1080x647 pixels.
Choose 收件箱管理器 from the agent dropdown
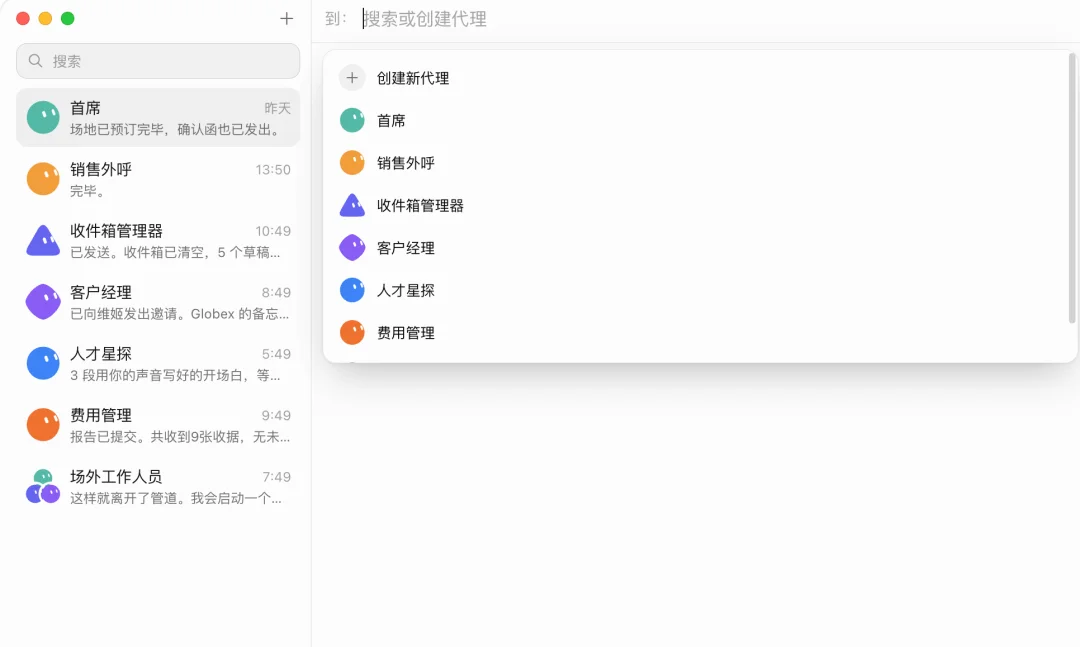[x=696, y=205]
